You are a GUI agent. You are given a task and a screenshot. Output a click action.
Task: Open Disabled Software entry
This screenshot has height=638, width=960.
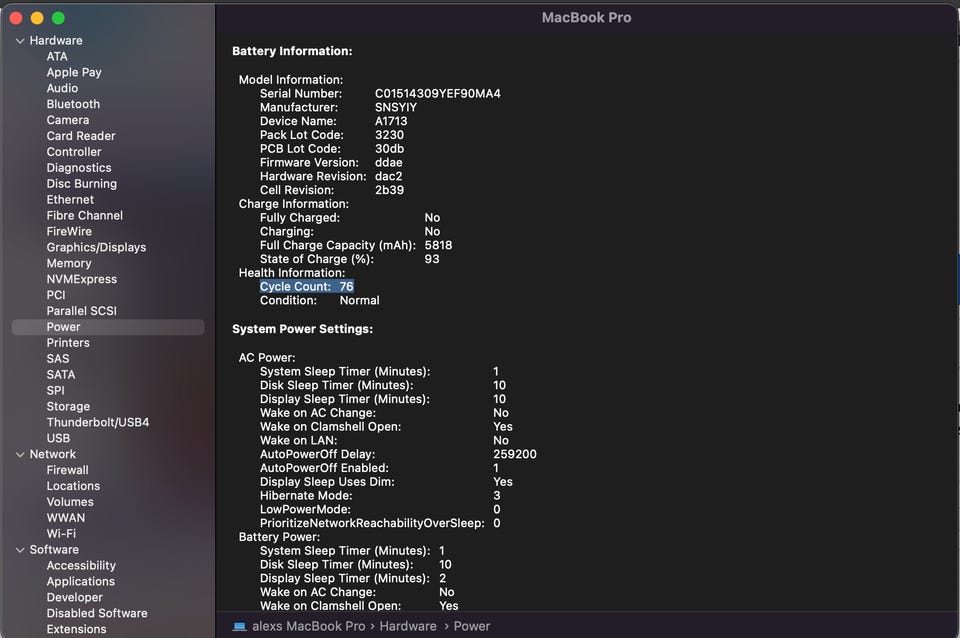[x=97, y=614]
